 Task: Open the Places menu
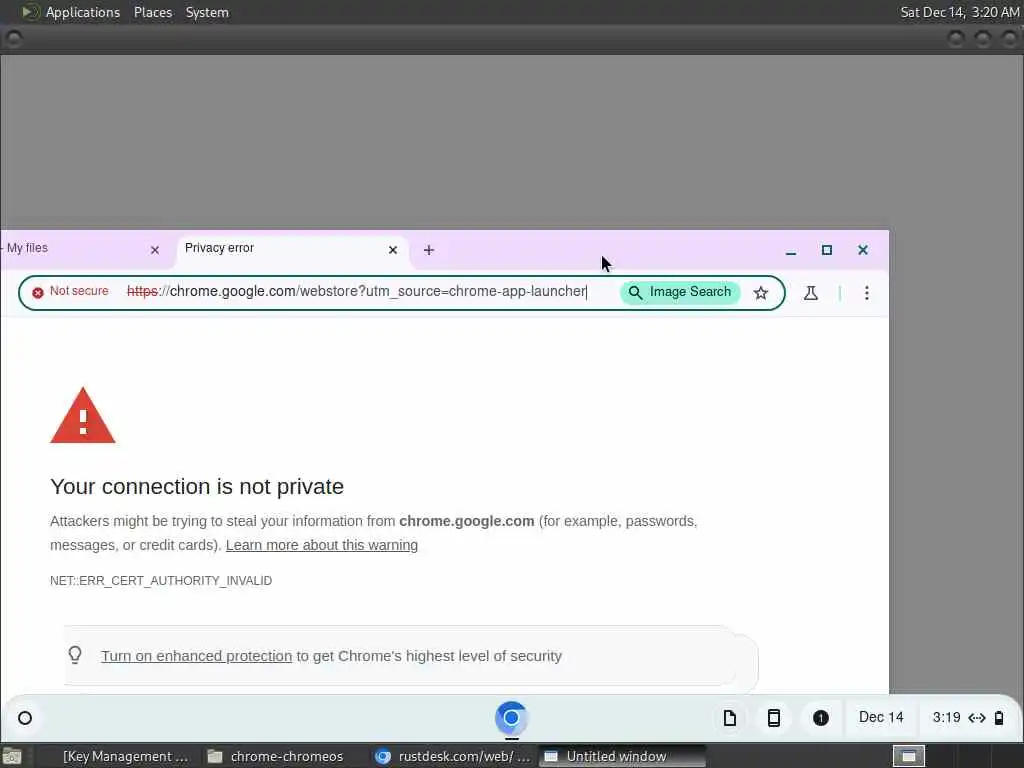point(153,12)
